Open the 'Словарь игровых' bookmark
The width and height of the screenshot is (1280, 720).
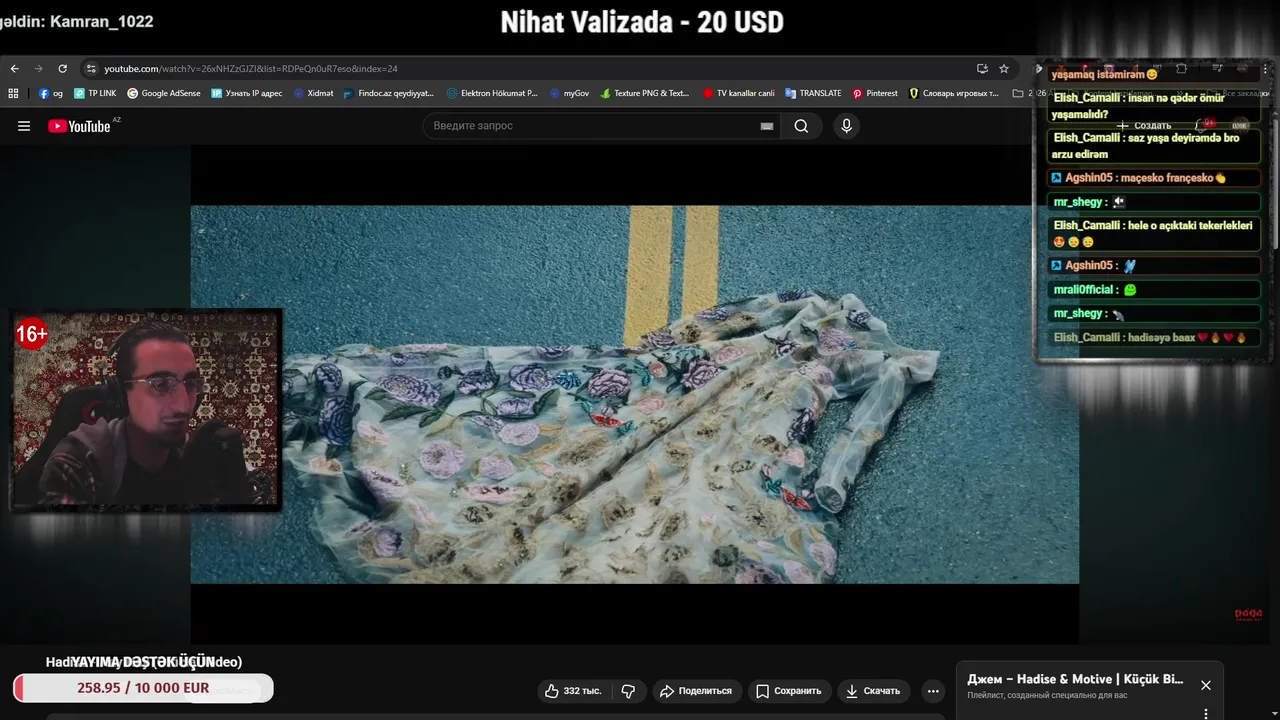click(x=954, y=93)
